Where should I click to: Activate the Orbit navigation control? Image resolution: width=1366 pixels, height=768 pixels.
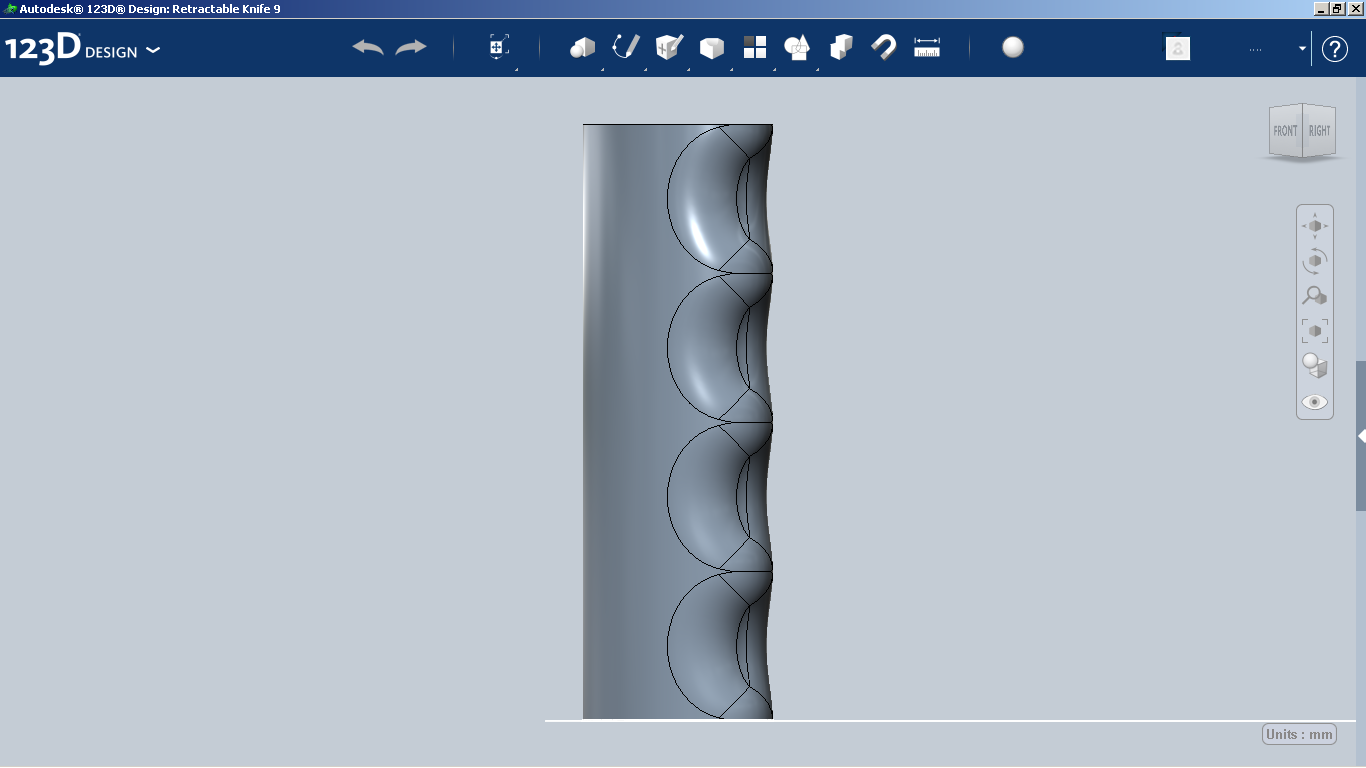tap(1315, 260)
